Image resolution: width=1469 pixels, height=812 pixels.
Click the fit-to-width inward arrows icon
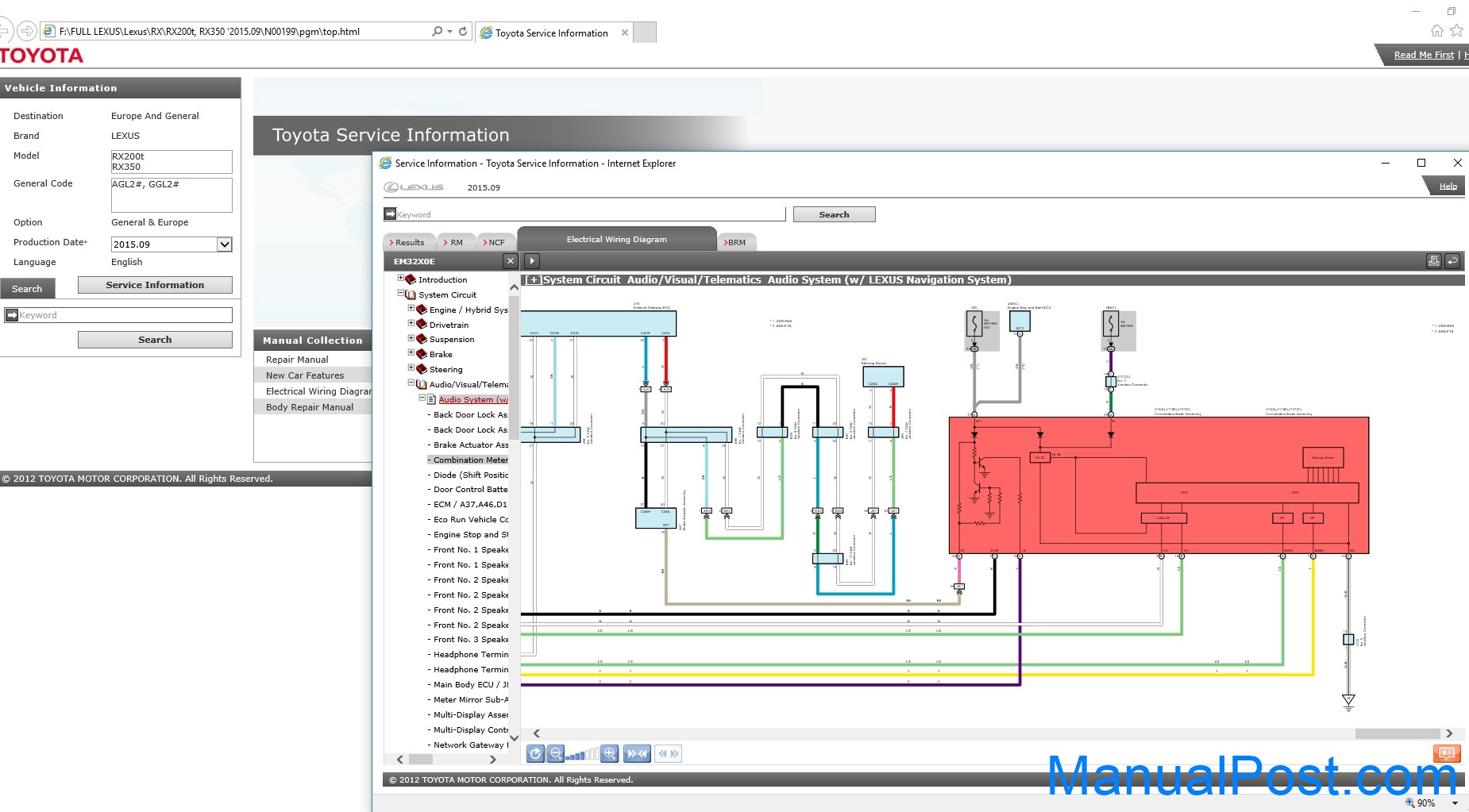click(x=638, y=754)
